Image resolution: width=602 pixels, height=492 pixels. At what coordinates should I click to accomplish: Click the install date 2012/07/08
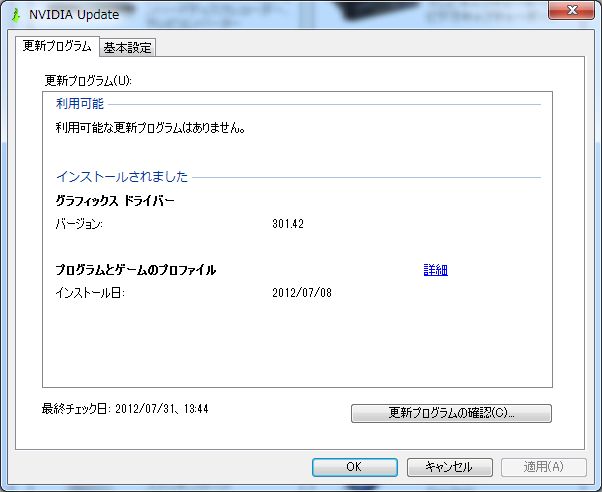(302, 293)
